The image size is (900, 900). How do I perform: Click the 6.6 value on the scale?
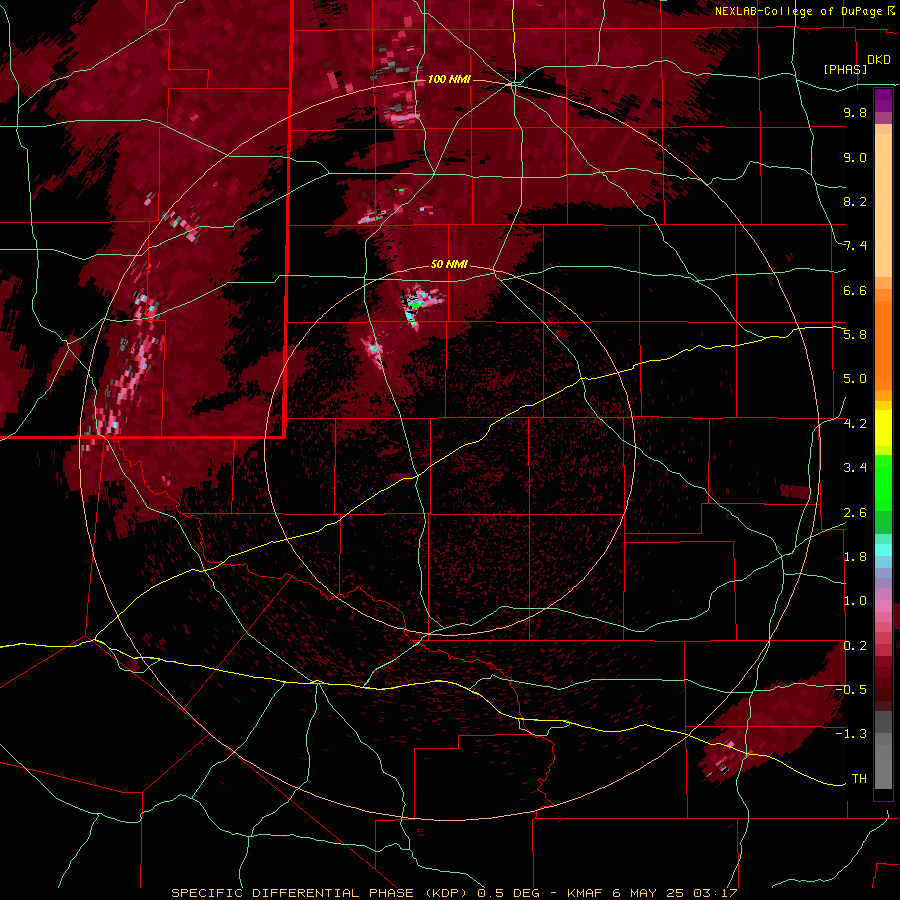(x=855, y=290)
